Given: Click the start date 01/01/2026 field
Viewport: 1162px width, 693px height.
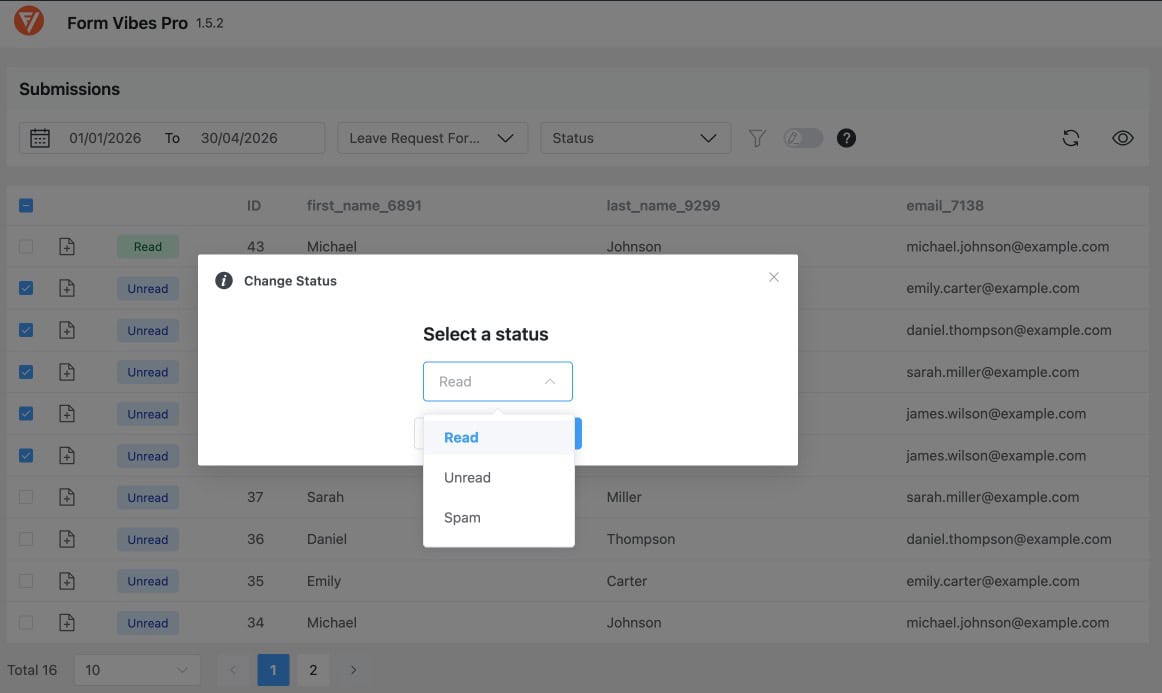Looking at the screenshot, I should [105, 138].
